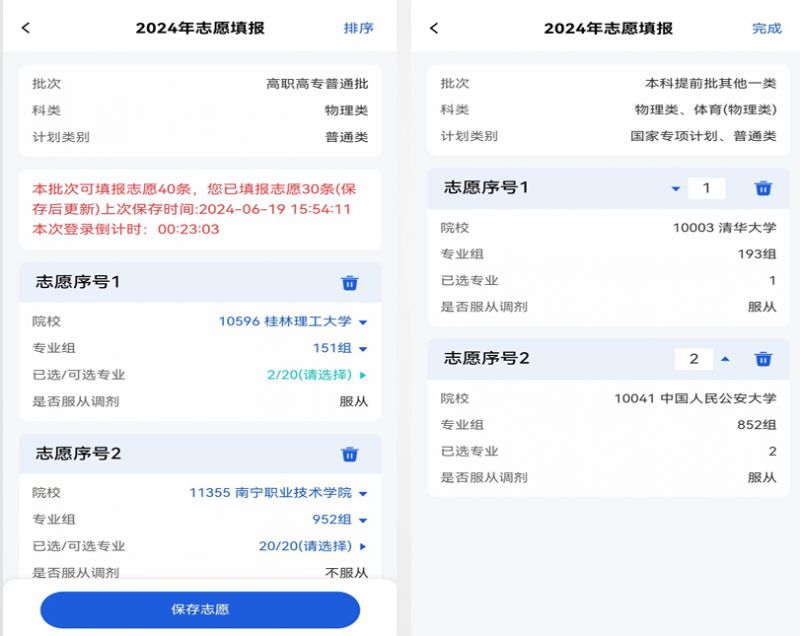Edit order number field showing 2

pyautogui.click(x=694, y=359)
